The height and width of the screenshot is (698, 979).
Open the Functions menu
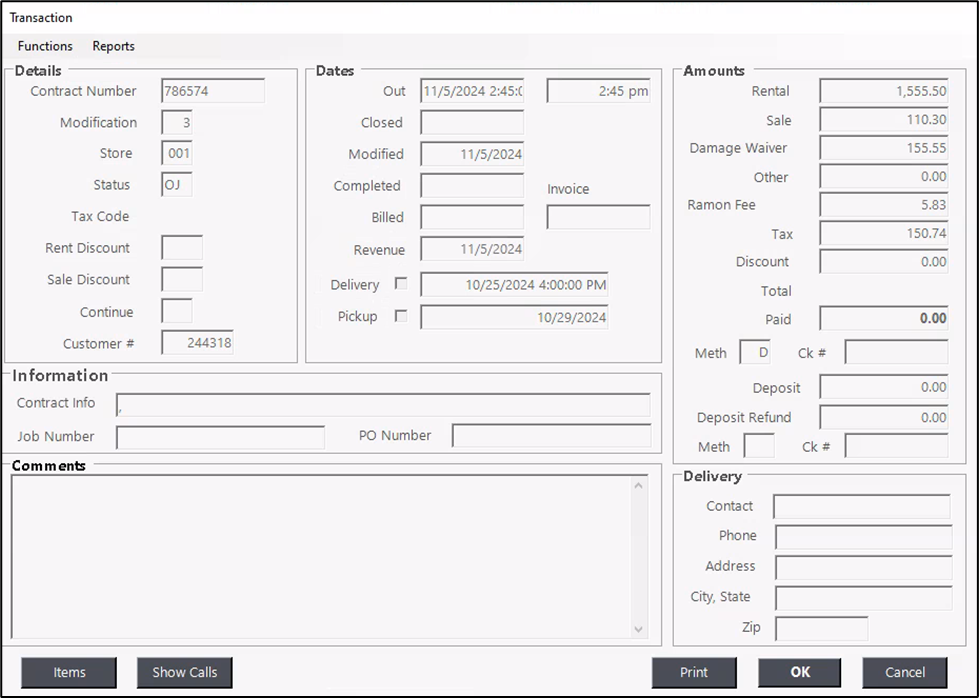(x=45, y=46)
